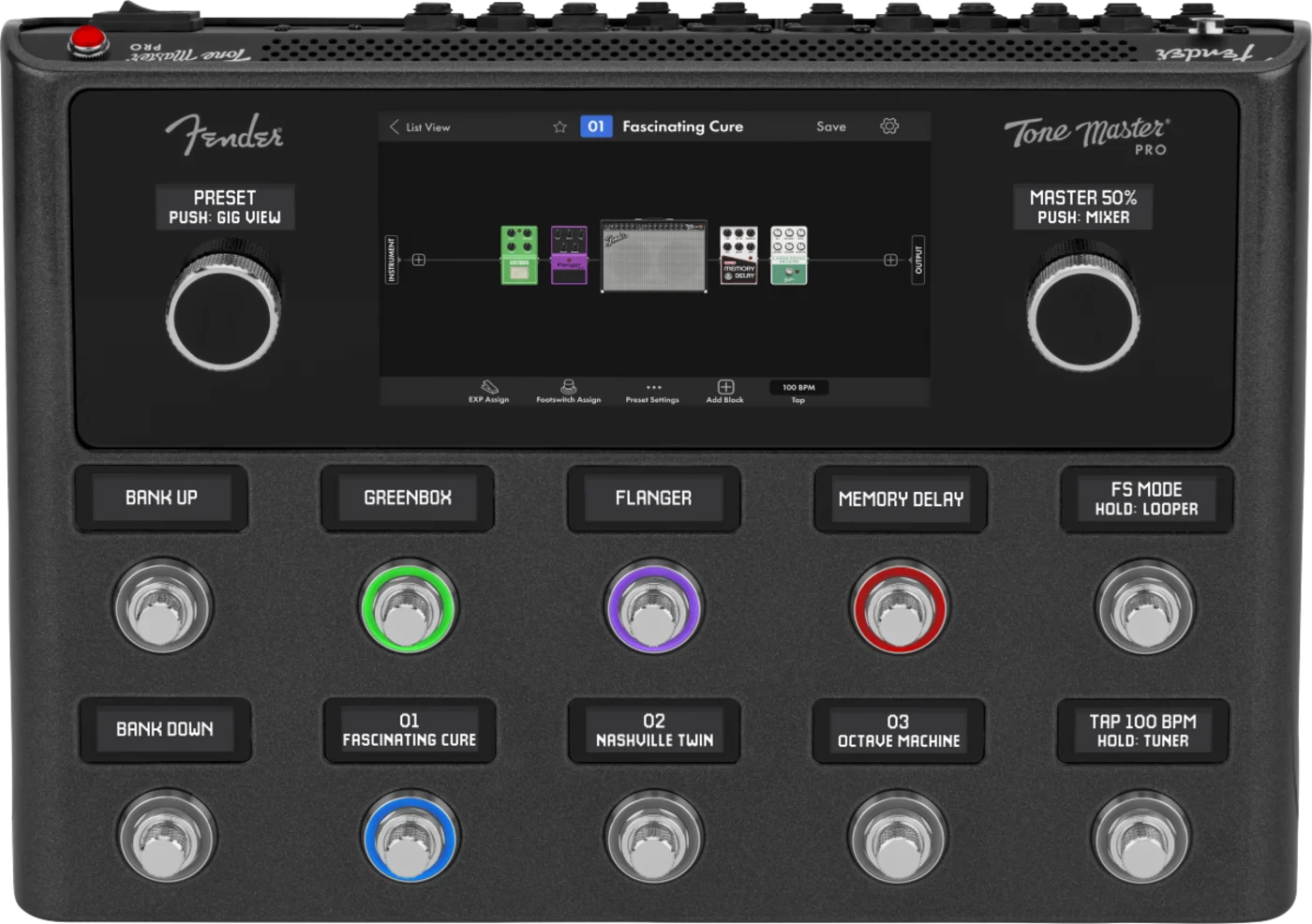Select preset 02 Nashville Twin footswitch

click(x=653, y=837)
